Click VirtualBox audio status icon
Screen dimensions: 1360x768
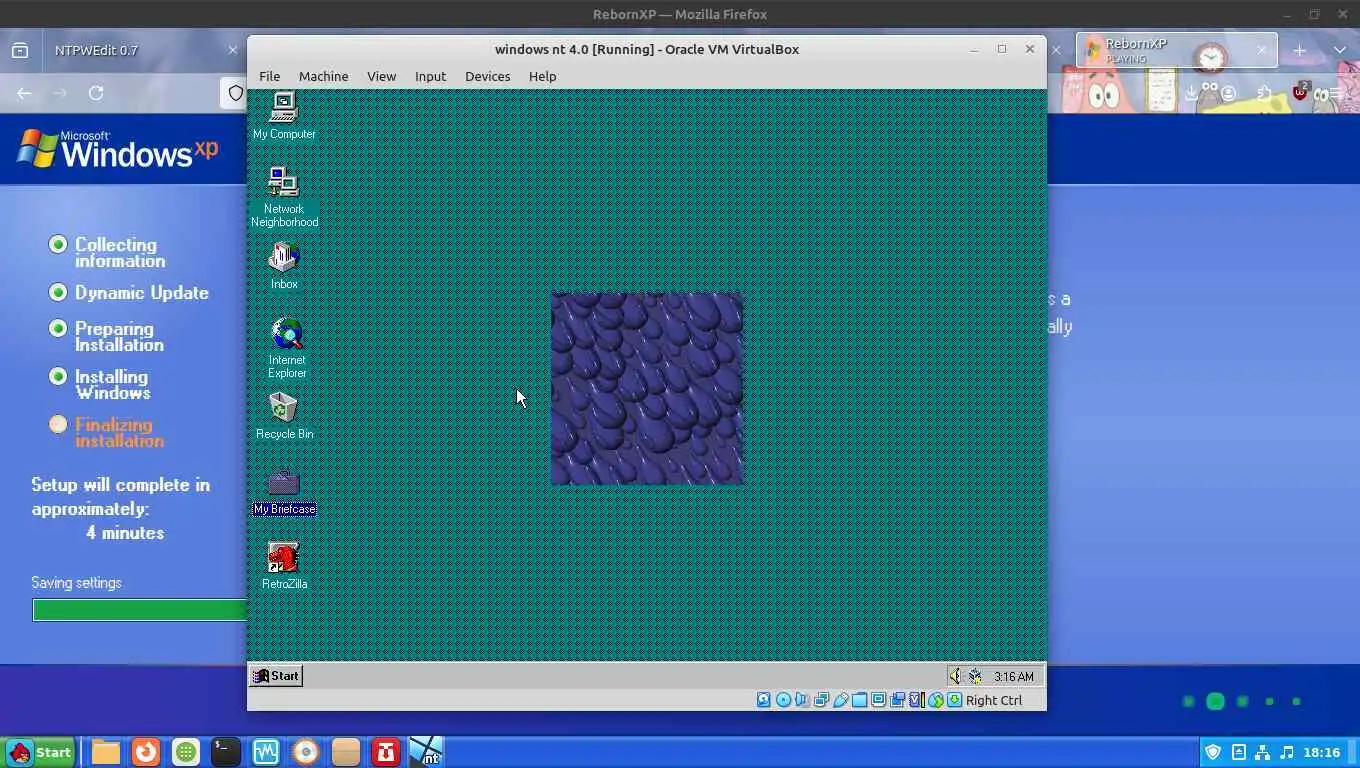802,700
